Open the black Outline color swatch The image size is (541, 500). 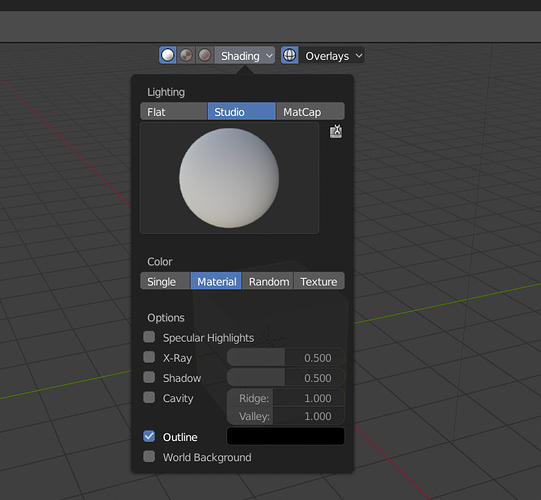286,437
